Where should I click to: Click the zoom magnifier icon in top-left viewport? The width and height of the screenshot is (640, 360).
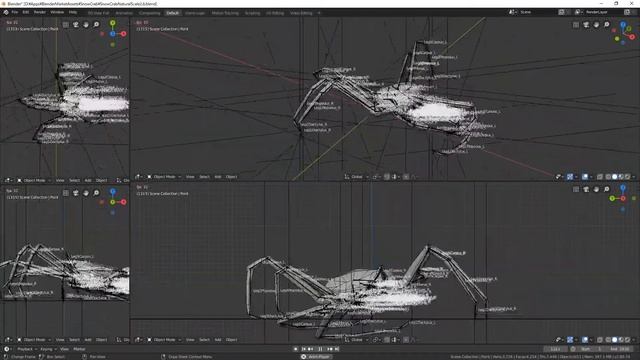[96, 25]
